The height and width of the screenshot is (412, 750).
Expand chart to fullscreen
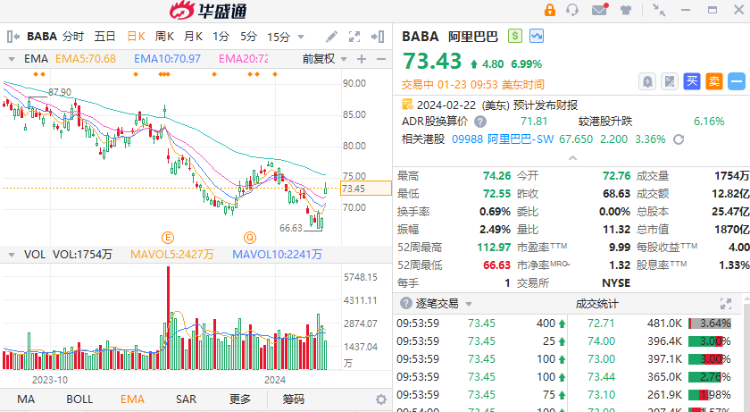coord(354,36)
